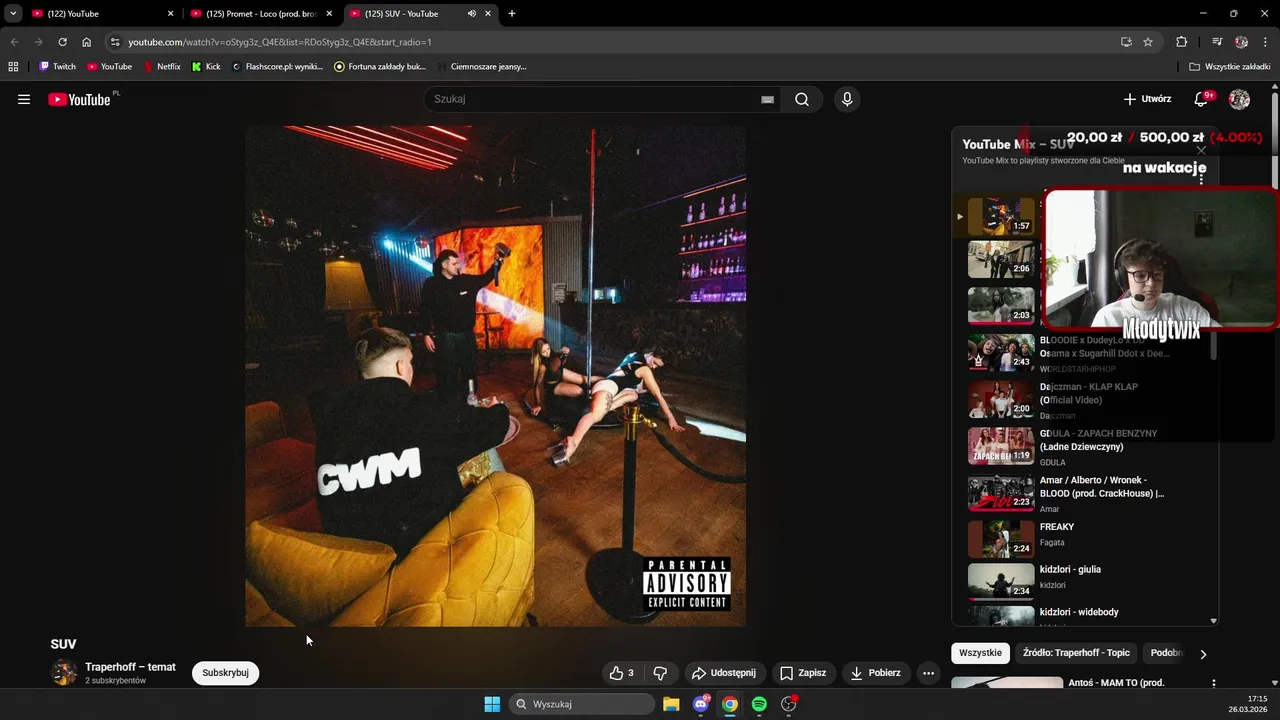Dislike the SUV video
This screenshot has height=720, width=1280.
tap(660, 673)
